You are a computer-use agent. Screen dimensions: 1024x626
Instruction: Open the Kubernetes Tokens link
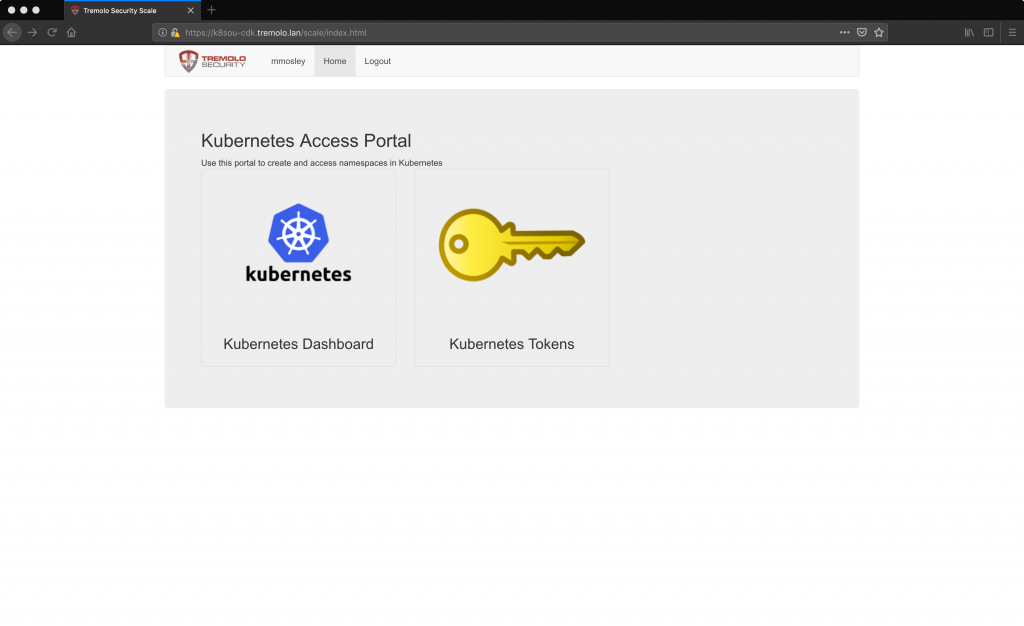click(x=511, y=344)
